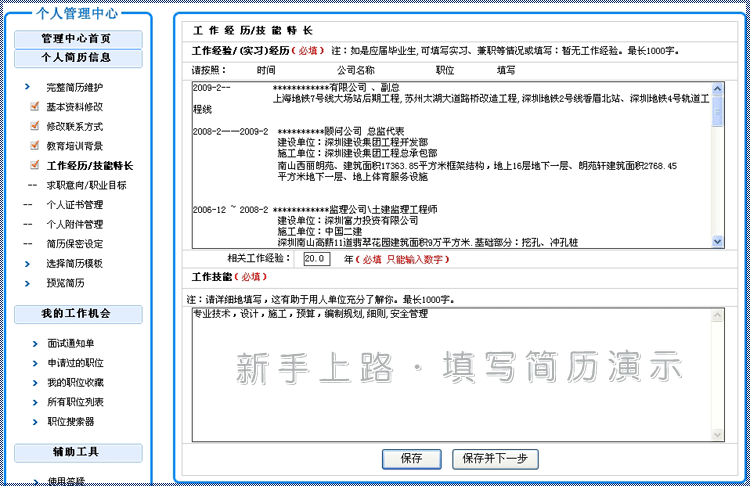750x486 pixels.
Task: Open 教育培训背景 page
Action: pos(75,146)
